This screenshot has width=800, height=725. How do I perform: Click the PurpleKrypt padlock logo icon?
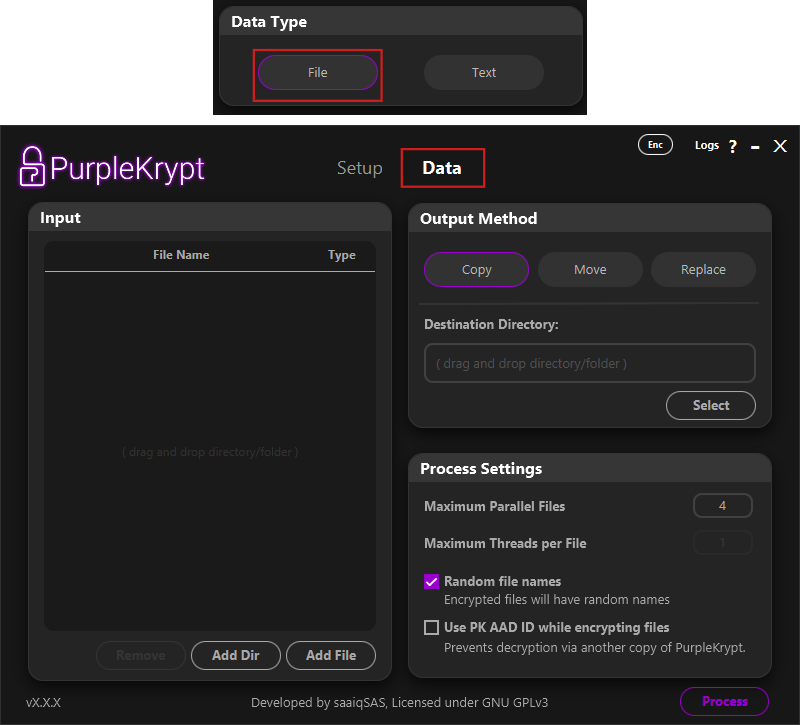coord(33,166)
